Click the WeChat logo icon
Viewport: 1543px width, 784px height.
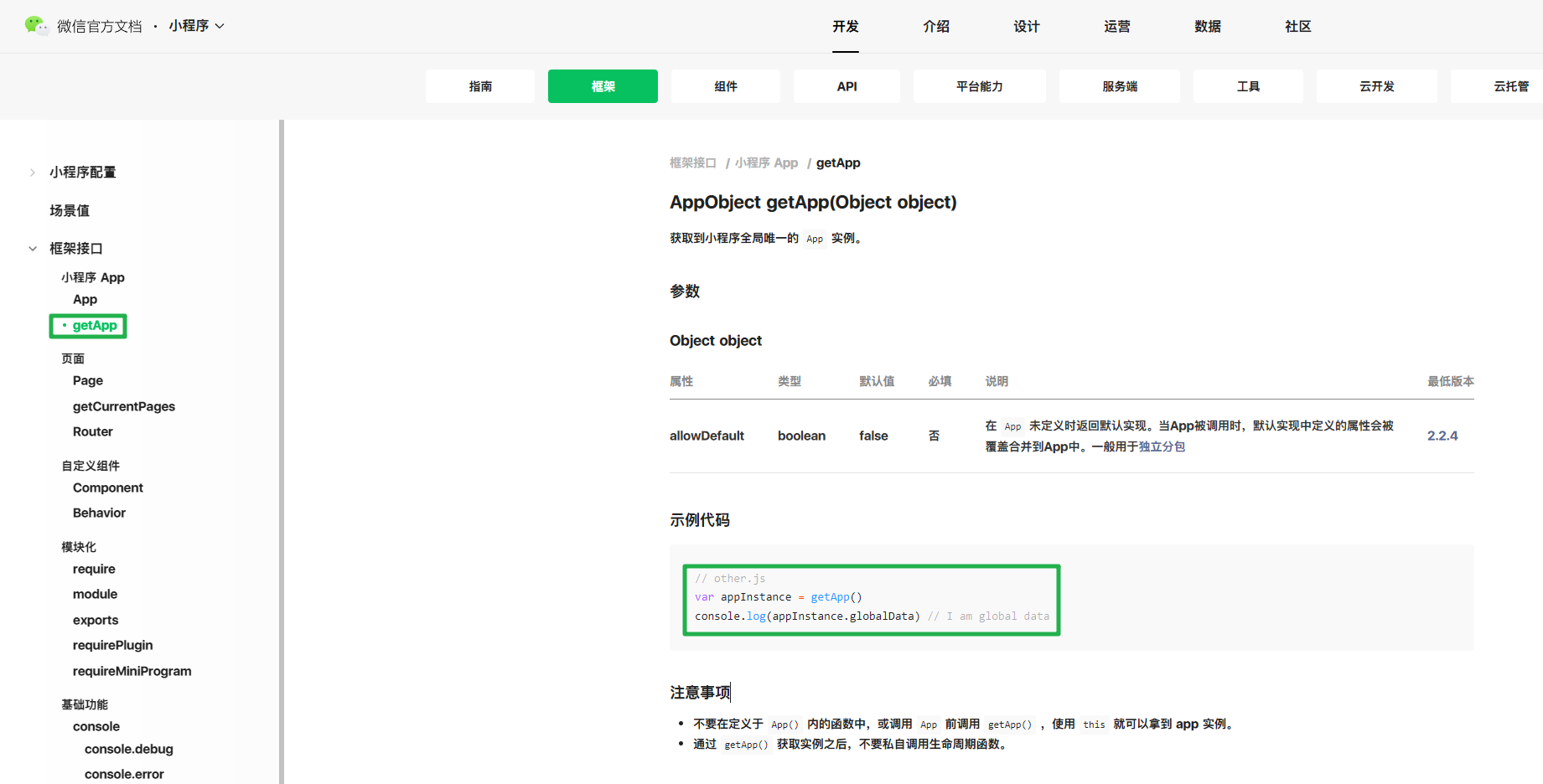tap(36, 26)
